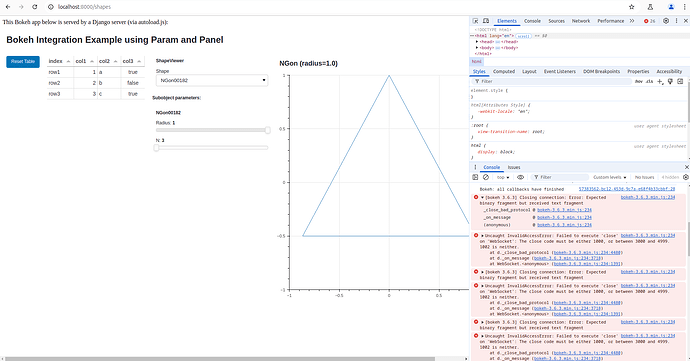
Task: Click the Styles filter input field
Action: click(x=552, y=81)
